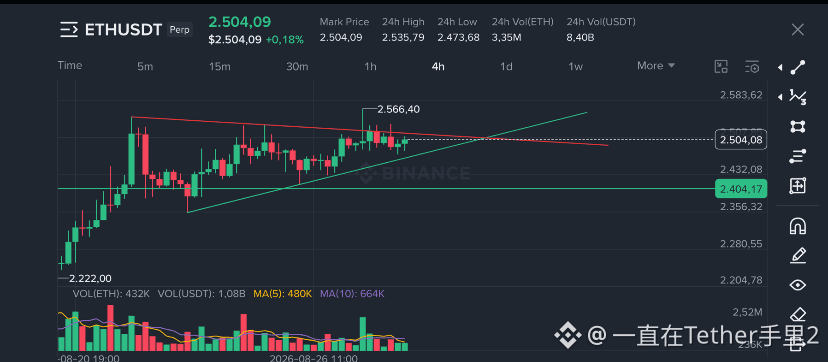
Task: Switch to the 15m timeframe
Action: pos(220,66)
